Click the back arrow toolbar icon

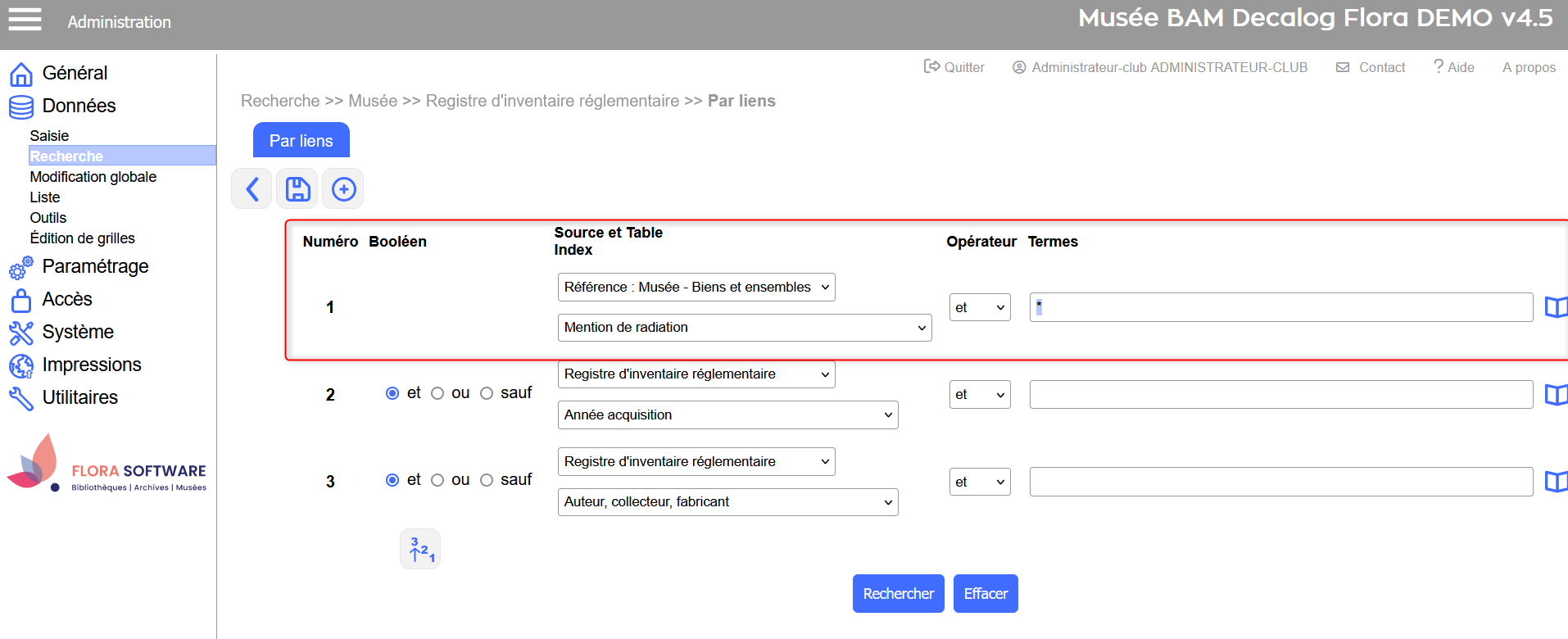coord(252,189)
